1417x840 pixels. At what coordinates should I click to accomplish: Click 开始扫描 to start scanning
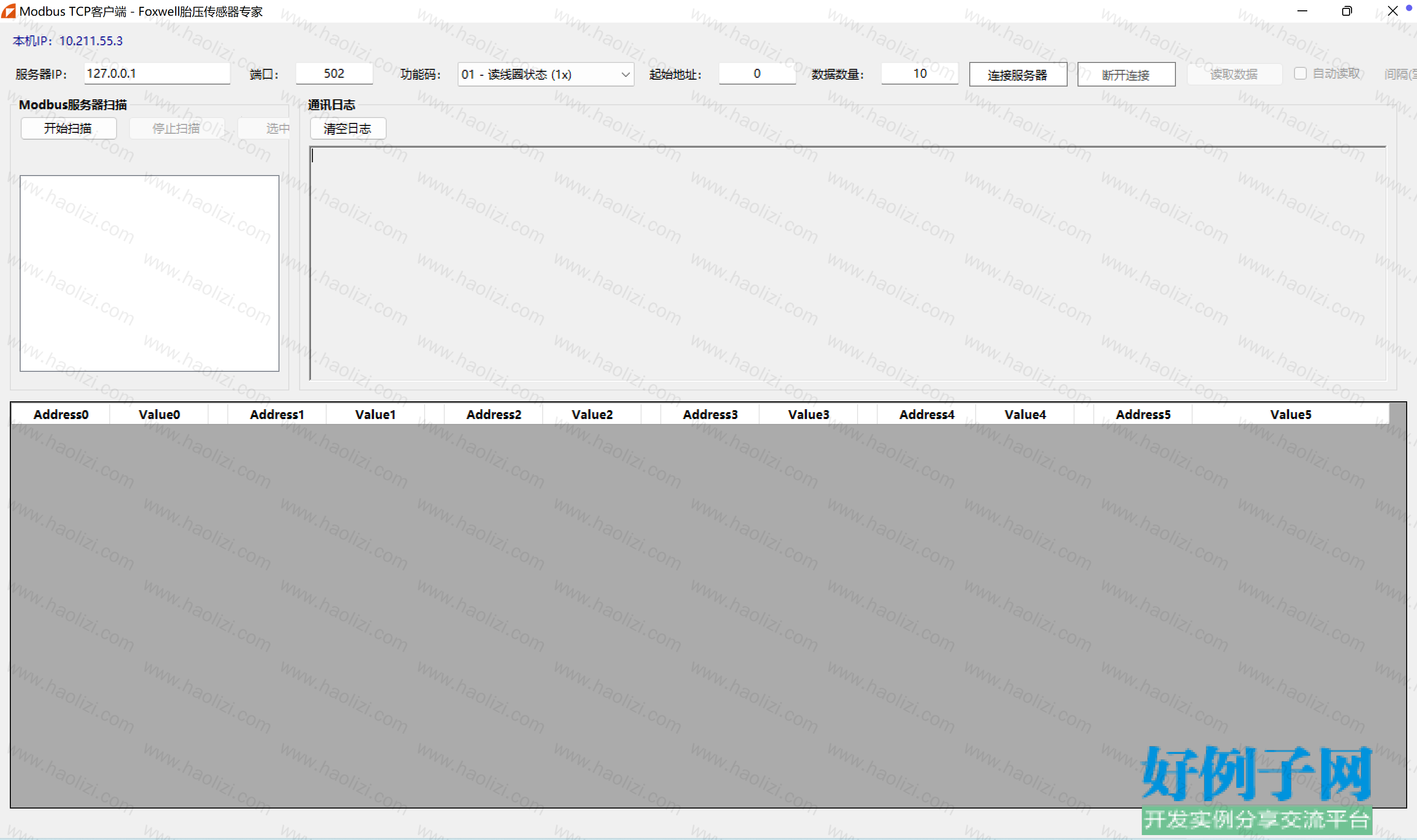click(x=68, y=128)
